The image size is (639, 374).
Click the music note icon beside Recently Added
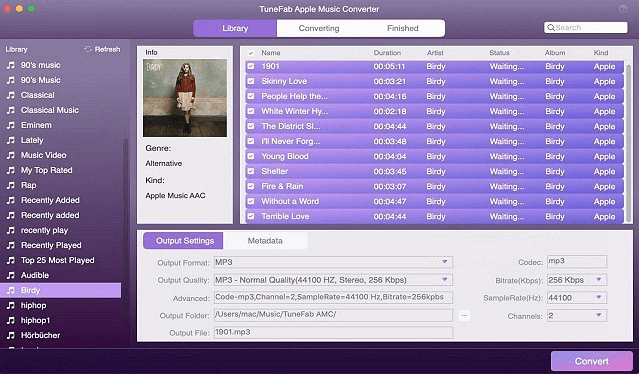click(11, 200)
